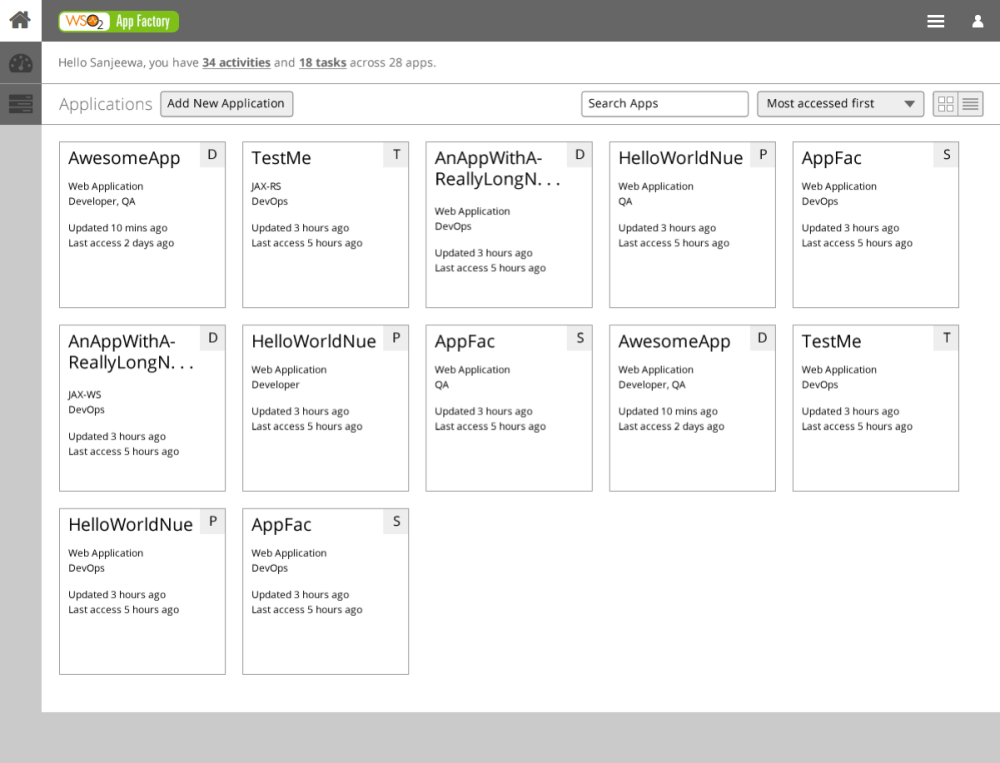Switch to list view layout
The height and width of the screenshot is (763, 1000).
point(970,103)
